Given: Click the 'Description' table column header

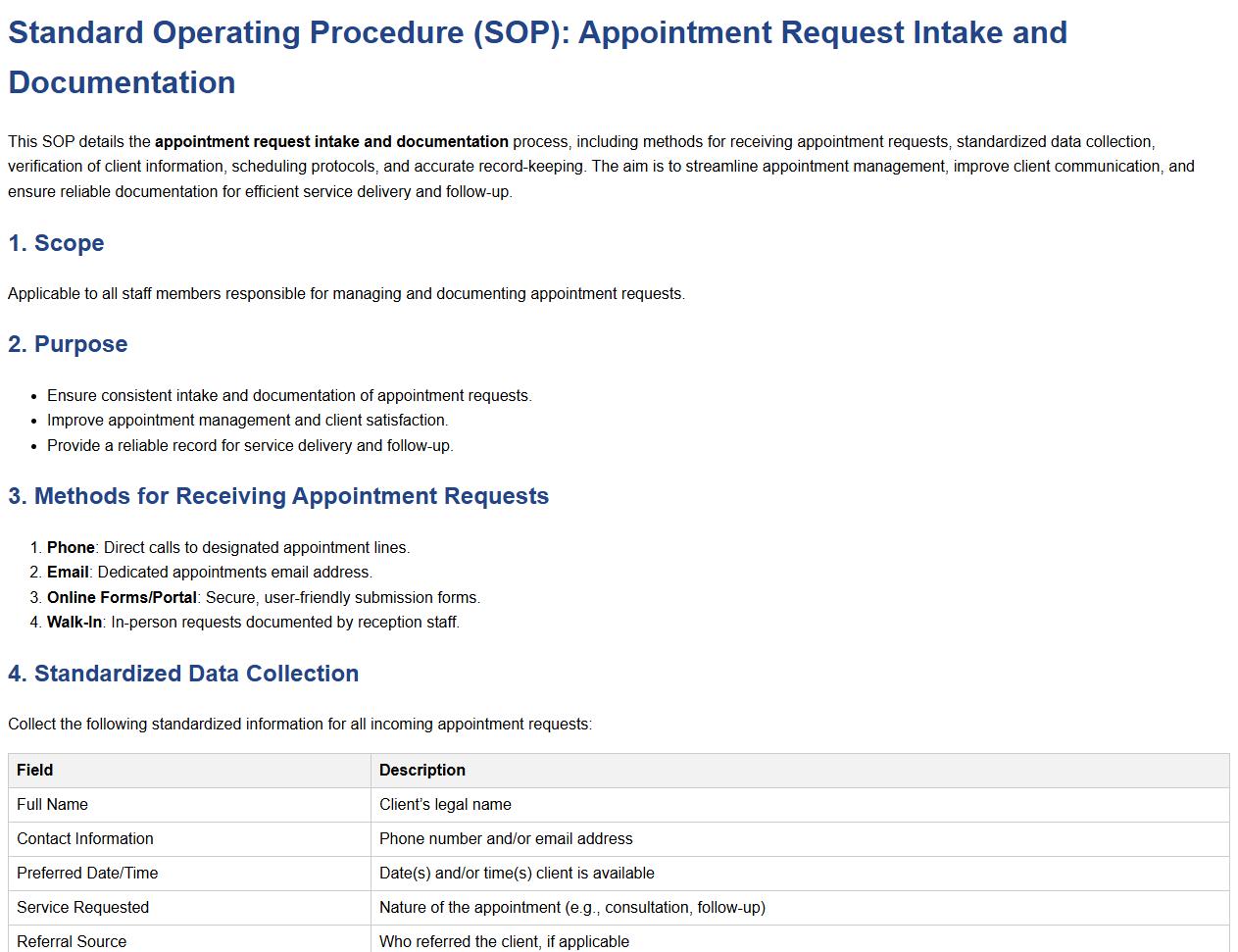Looking at the screenshot, I should click(422, 770).
